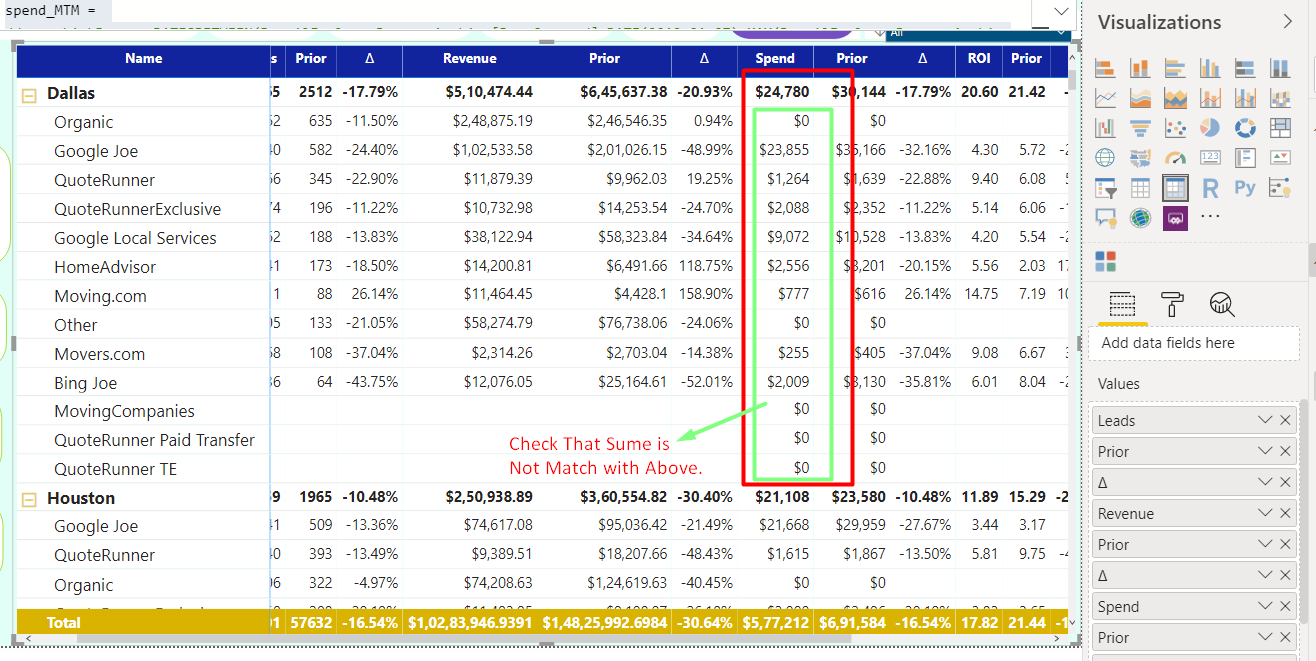
Task: Select the Stacked column chart visual
Action: click(1140, 68)
